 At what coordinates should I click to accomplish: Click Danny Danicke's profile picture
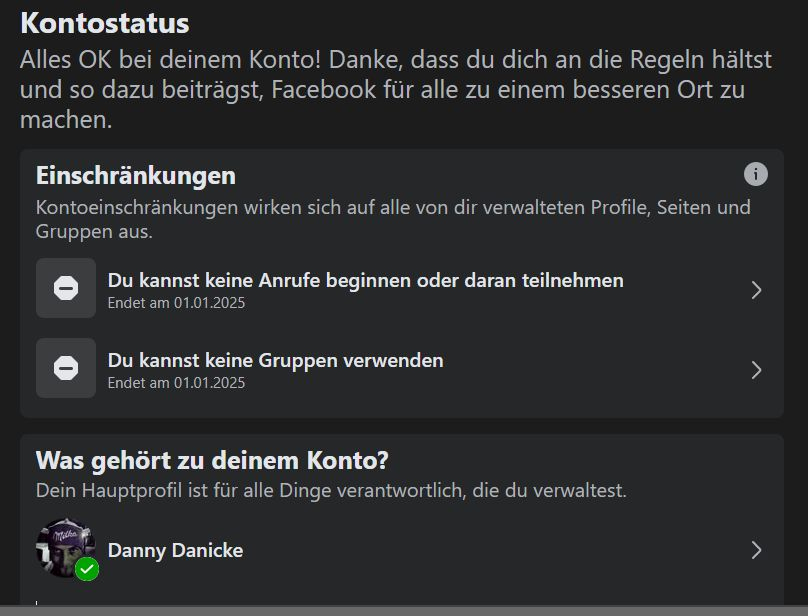[x=62, y=545]
